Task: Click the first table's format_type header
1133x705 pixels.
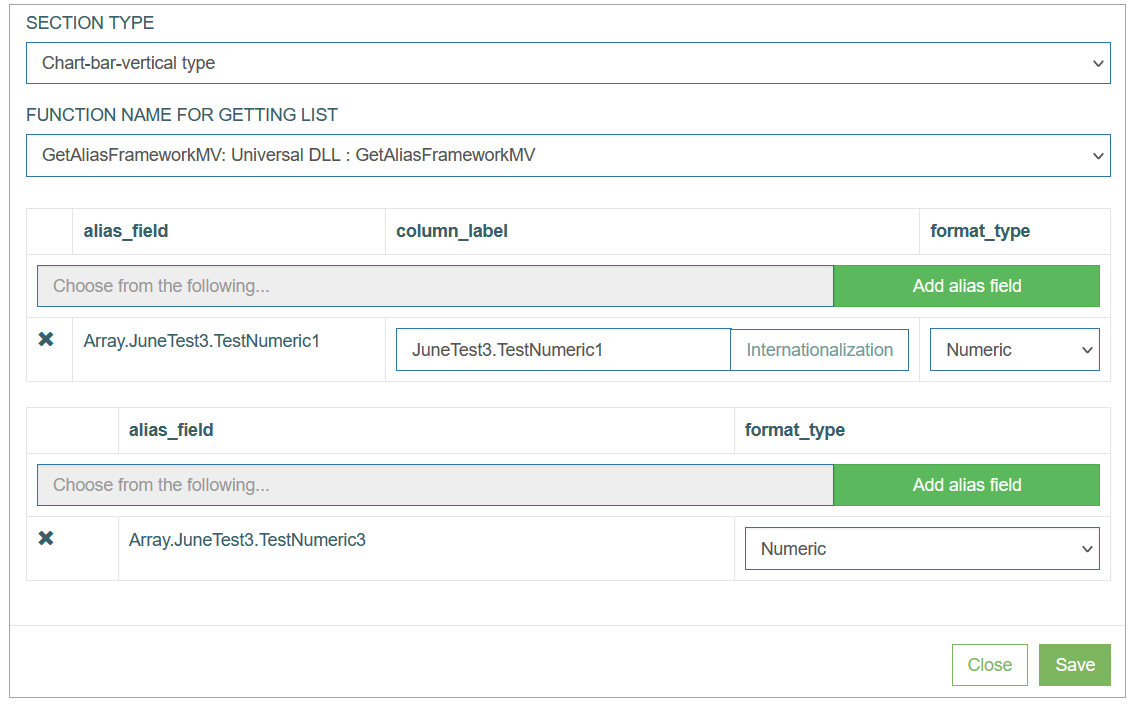Action: pyautogui.click(x=980, y=231)
